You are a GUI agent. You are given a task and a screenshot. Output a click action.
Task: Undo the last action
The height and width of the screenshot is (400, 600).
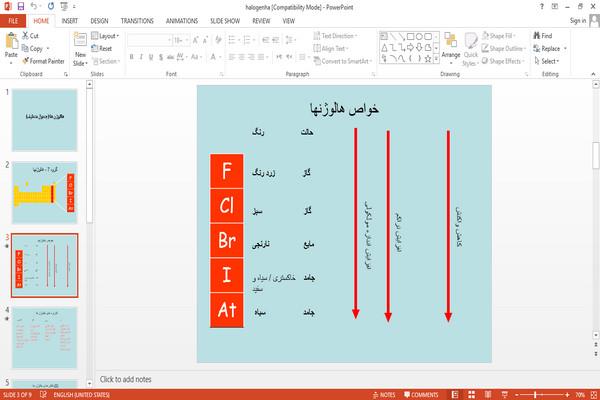click(34, 6)
